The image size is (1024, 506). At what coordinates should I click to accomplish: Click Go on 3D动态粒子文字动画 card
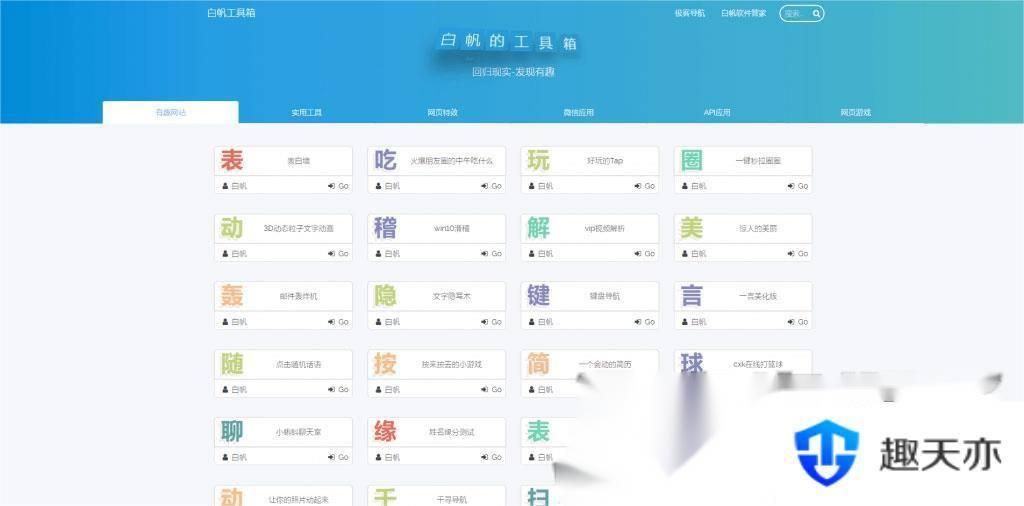338,254
